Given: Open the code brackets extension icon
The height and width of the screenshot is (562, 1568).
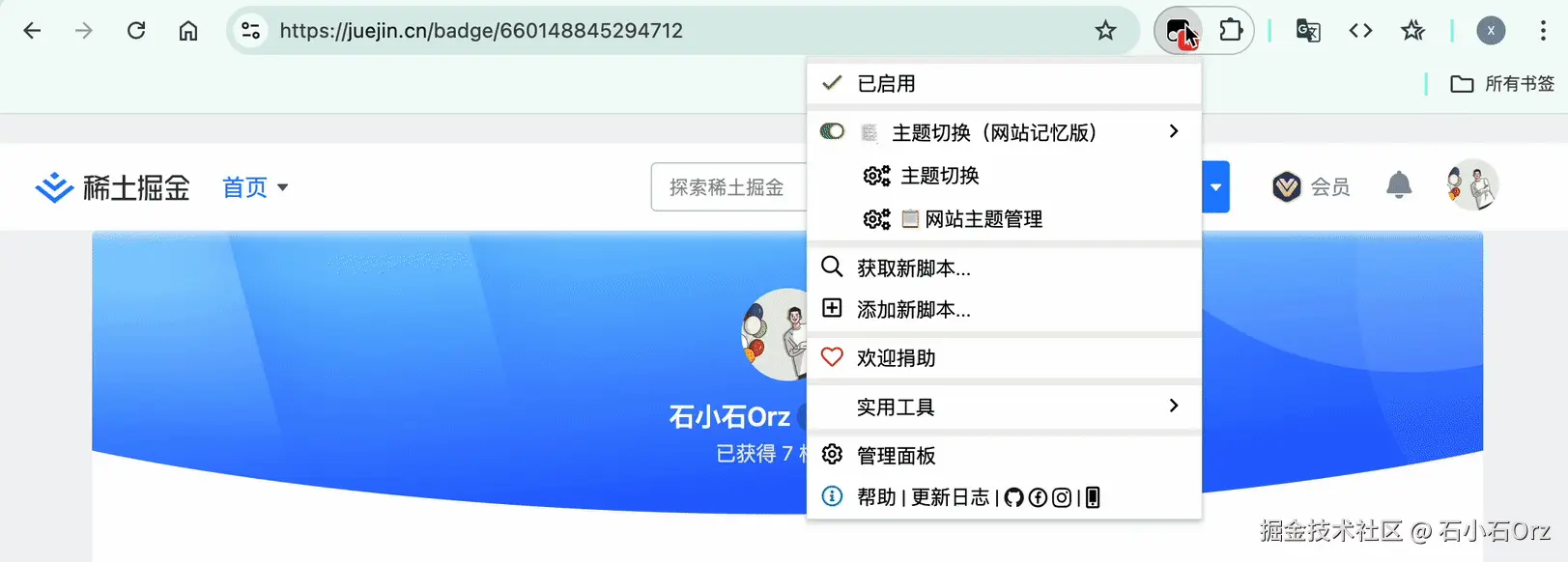Looking at the screenshot, I should point(1360,31).
